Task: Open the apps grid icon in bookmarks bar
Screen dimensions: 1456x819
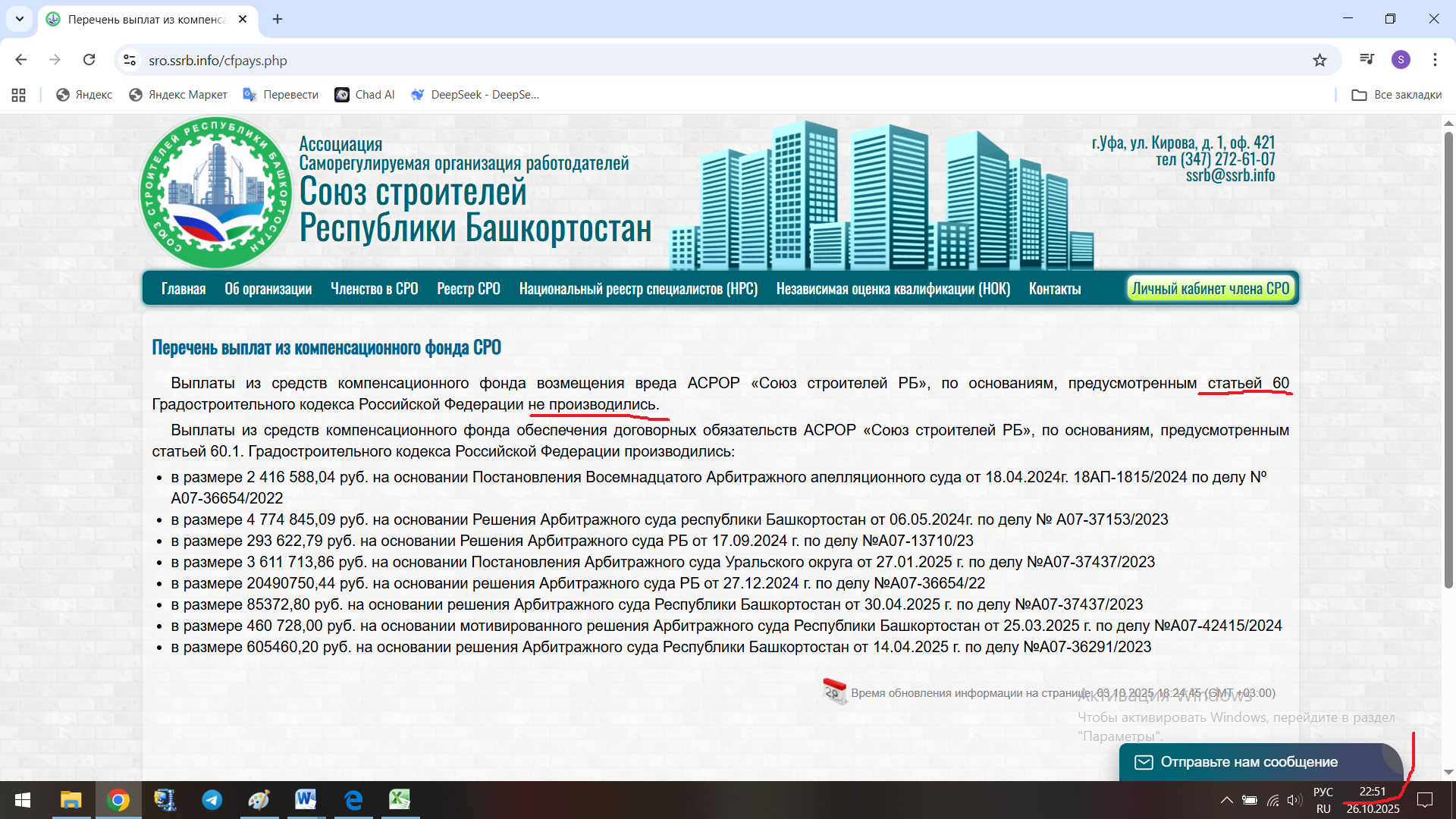Action: click(x=19, y=95)
